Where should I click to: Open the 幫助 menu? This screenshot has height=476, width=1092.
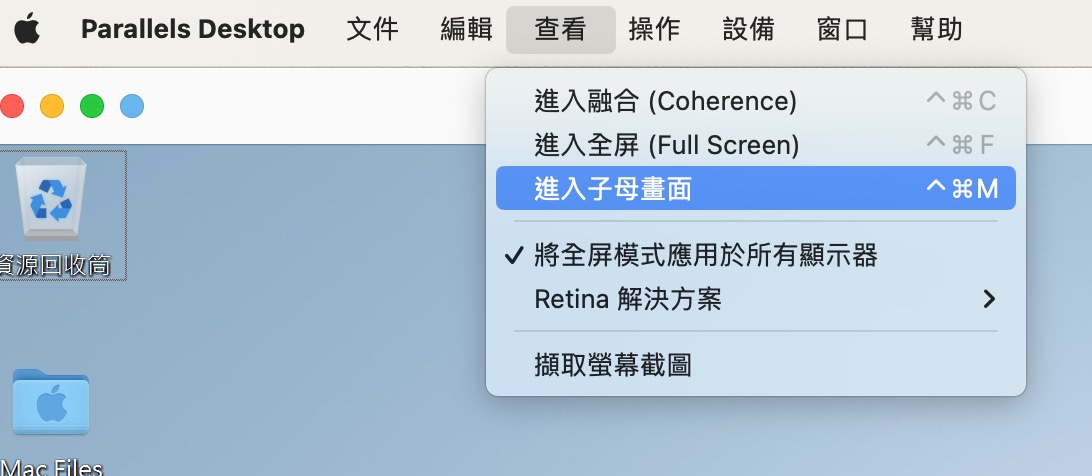pos(937,29)
